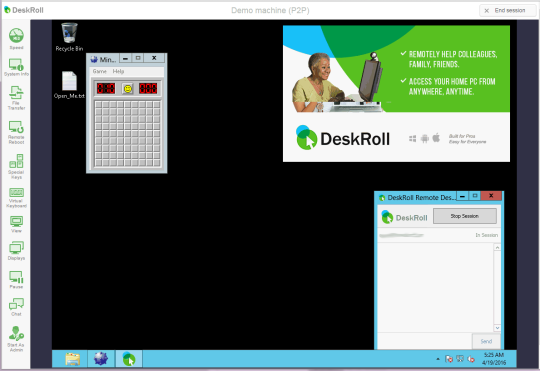Click the Windows platform icon in banner
The height and width of the screenshot is (371, 540).
pyautogui.click(x=412, y=138)
